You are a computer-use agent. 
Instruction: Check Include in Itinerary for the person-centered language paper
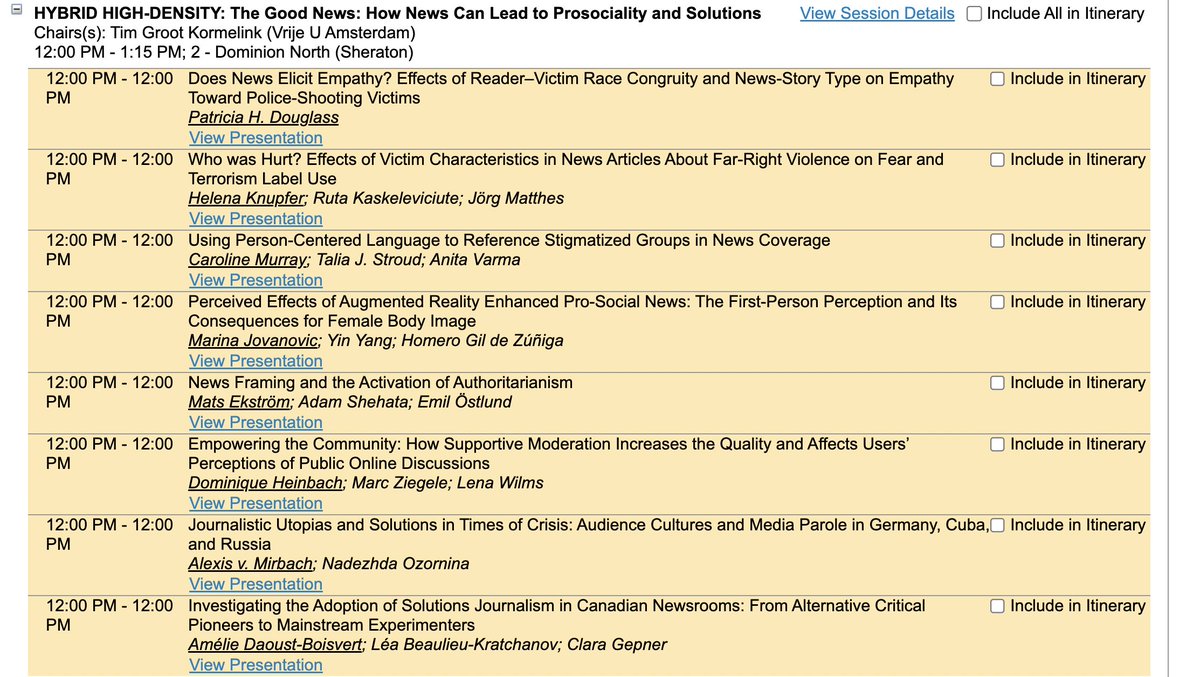[x=997, y=240]
